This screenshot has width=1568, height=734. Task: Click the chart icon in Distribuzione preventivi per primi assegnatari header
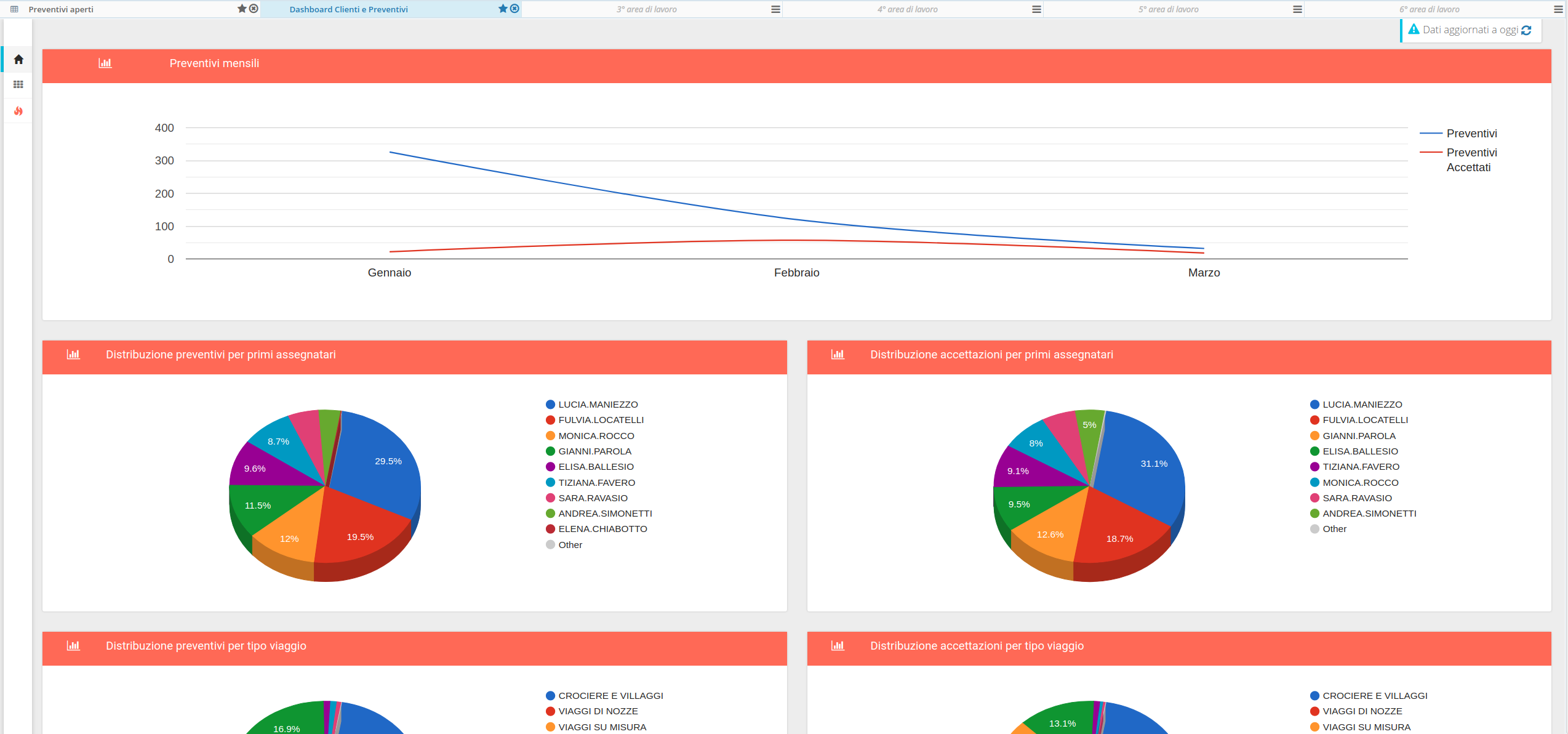[x=73, y=355]
